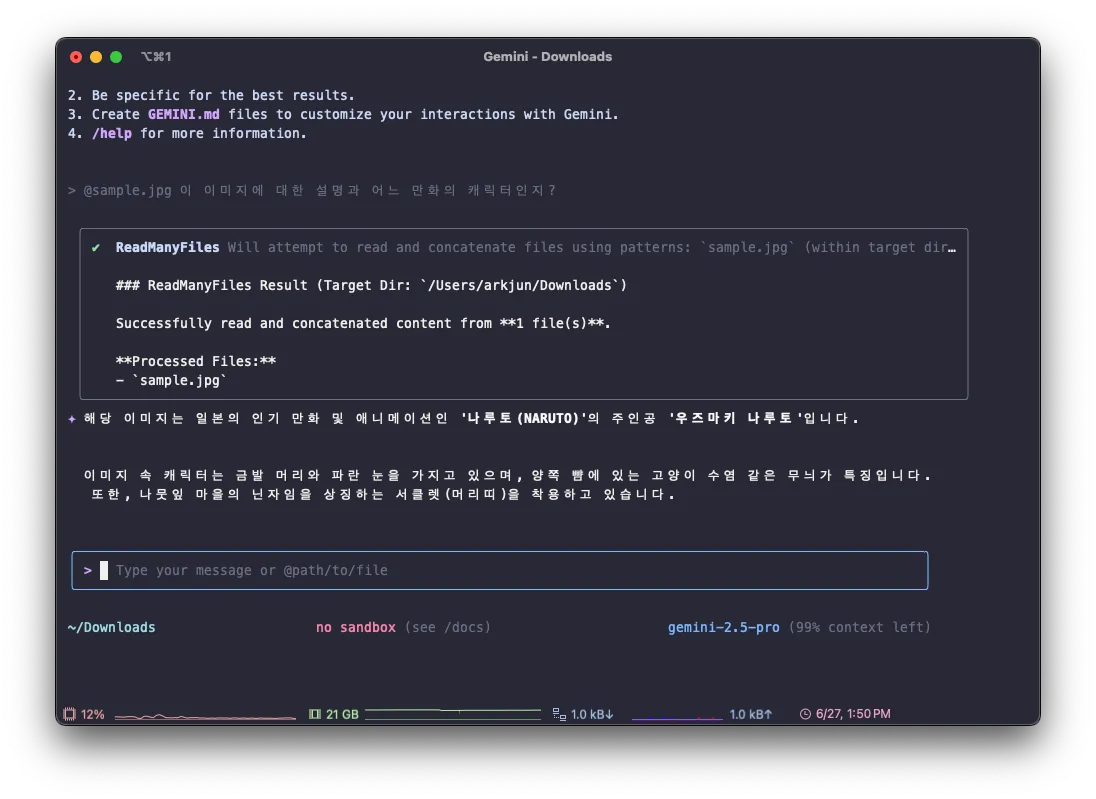Click the sparkle icon before Gemini's response

72,419
